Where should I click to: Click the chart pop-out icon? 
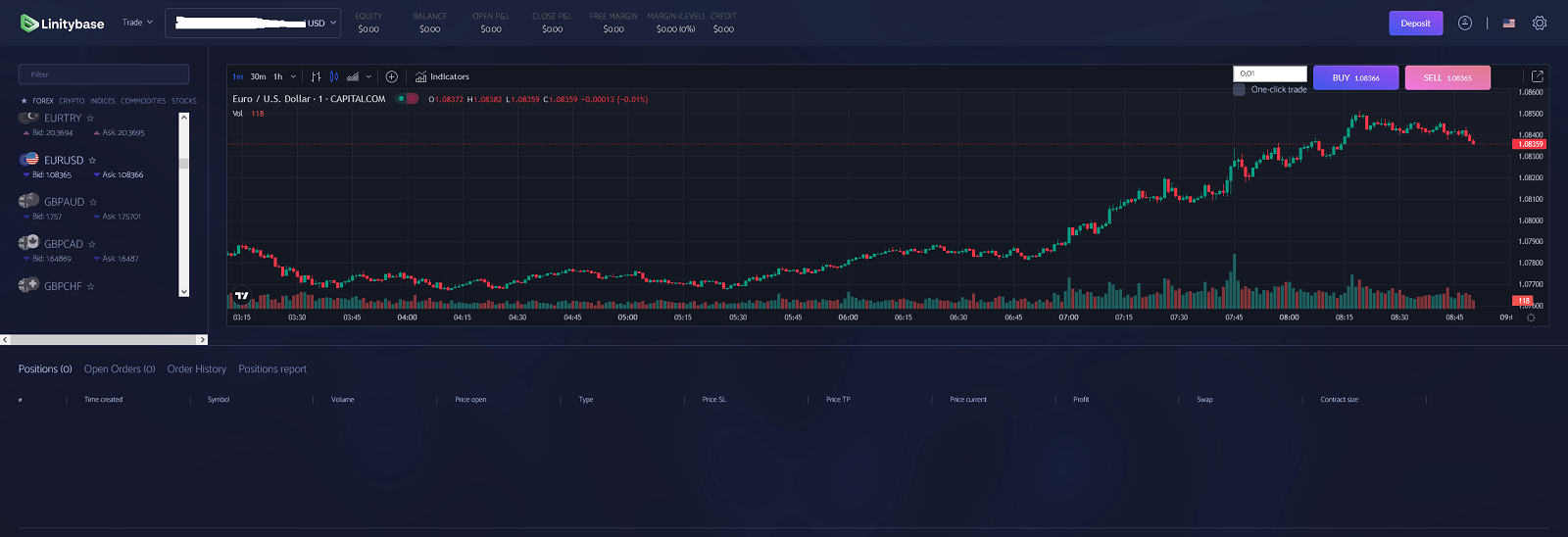1537,76
